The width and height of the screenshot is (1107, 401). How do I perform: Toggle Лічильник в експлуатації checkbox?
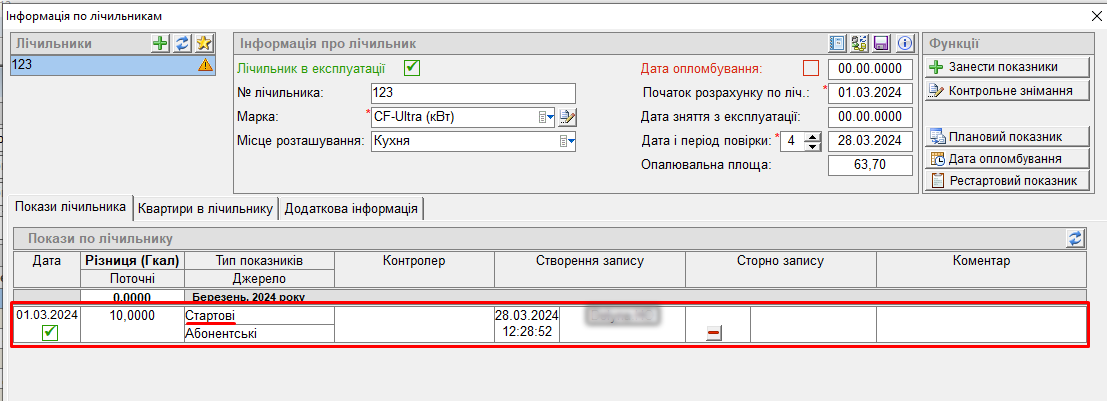(411, 68)
